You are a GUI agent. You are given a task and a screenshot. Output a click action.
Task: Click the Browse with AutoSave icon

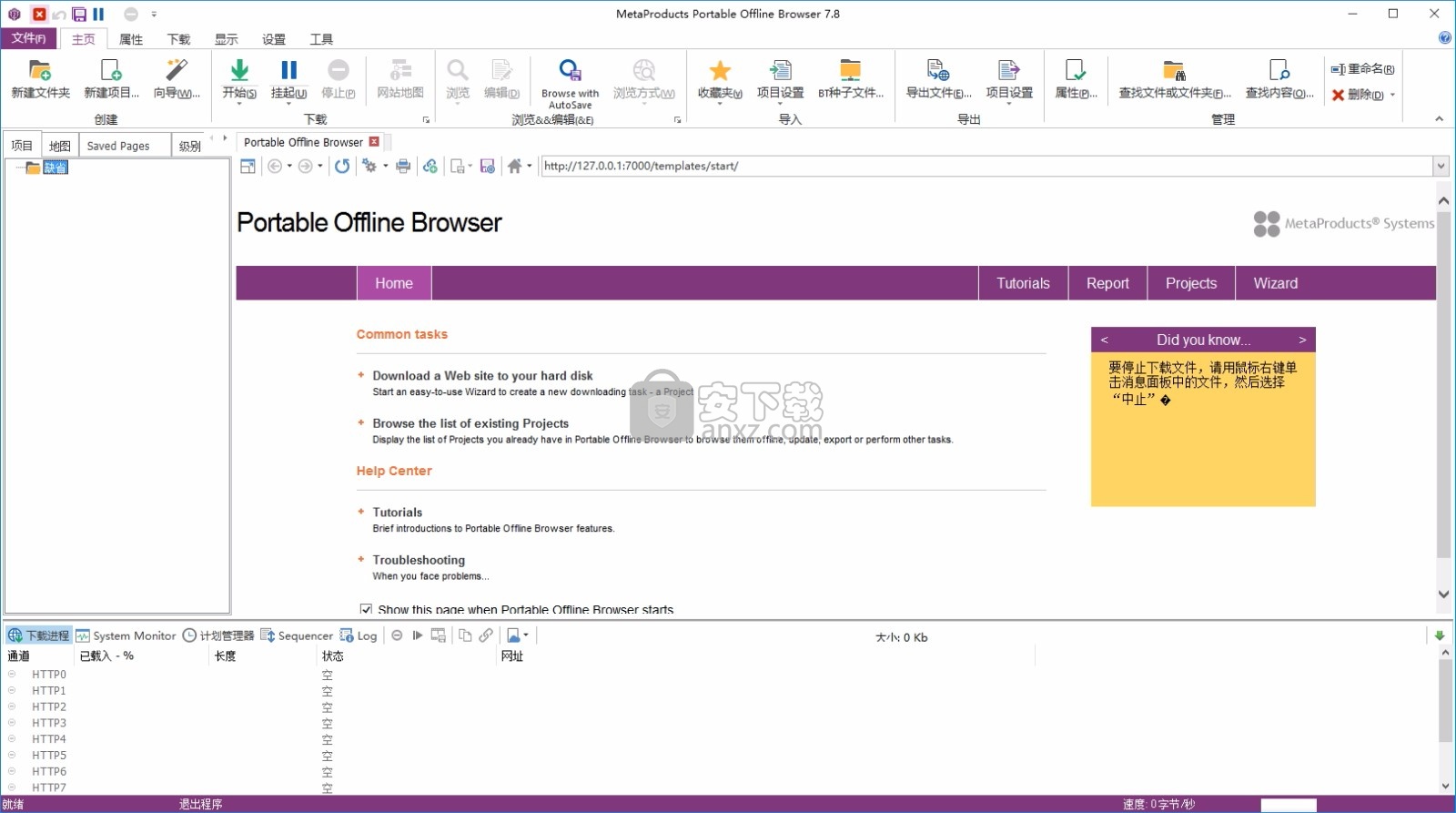pos(570,71)
